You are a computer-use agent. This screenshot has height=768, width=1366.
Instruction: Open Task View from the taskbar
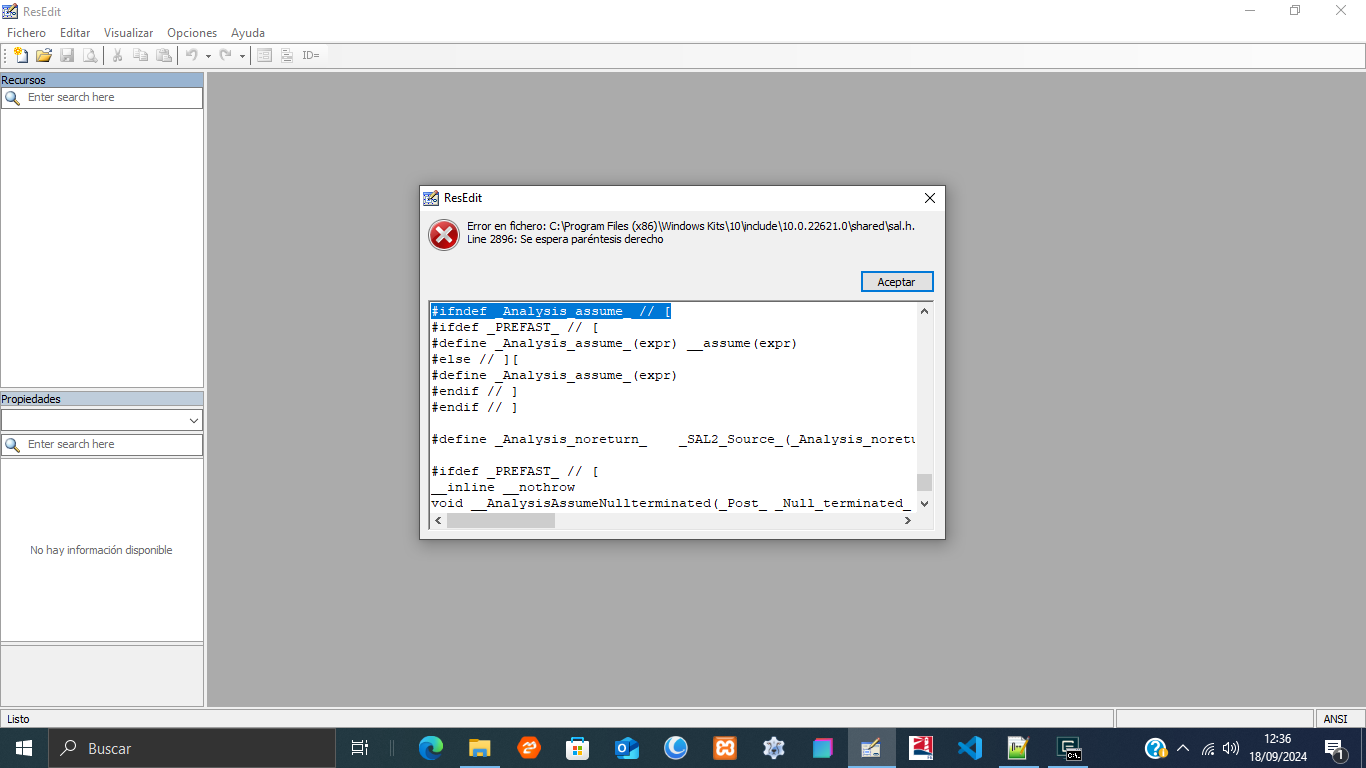coord(360,748)
